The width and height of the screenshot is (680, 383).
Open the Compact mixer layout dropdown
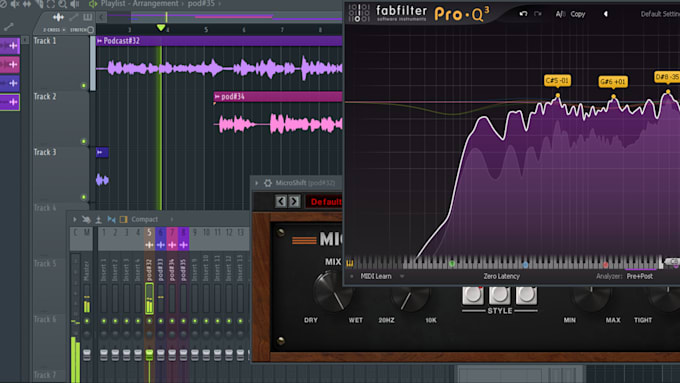[144, 219]
